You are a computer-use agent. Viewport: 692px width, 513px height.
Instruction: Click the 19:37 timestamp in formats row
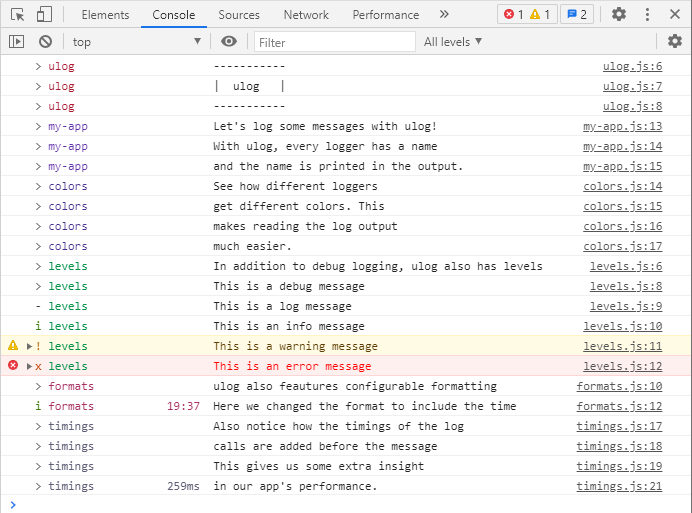click(183, 406)
